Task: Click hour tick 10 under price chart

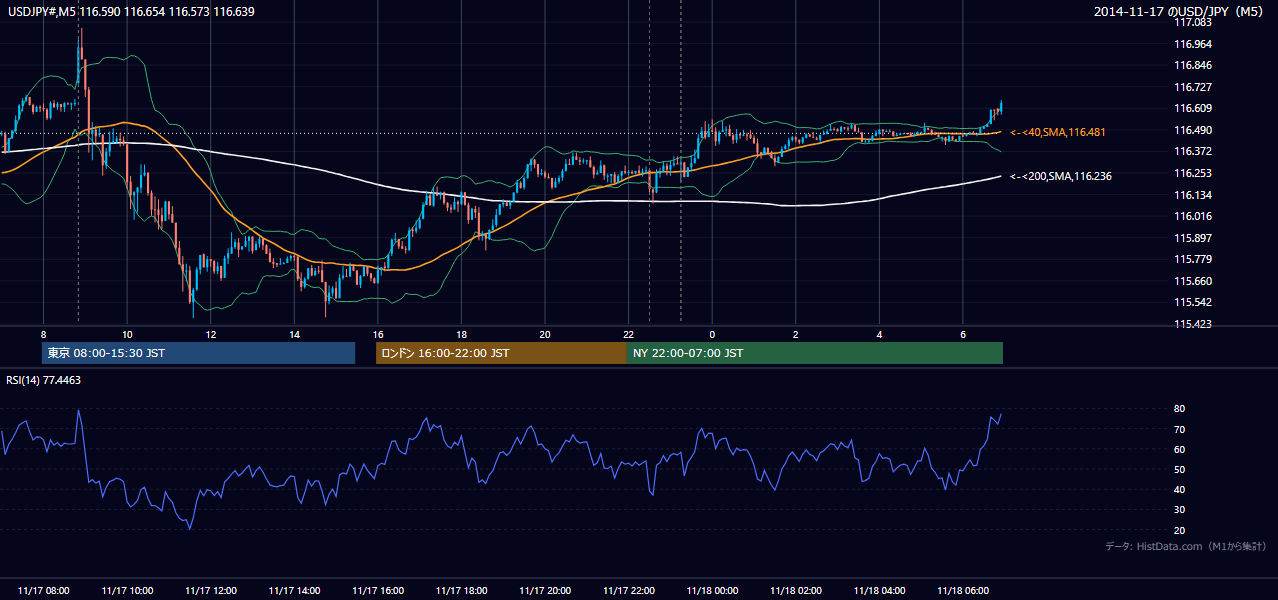Action: tap(127, 334)
